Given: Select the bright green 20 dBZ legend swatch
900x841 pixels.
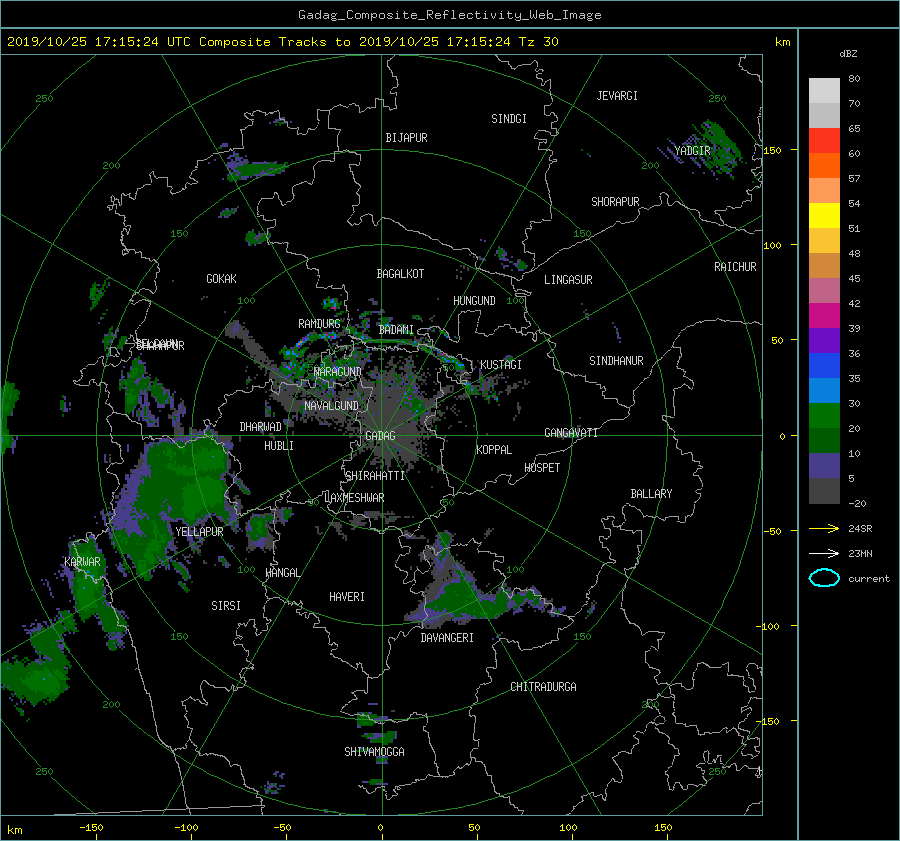Looking at the screenshot, I should [x=824, y=415].
